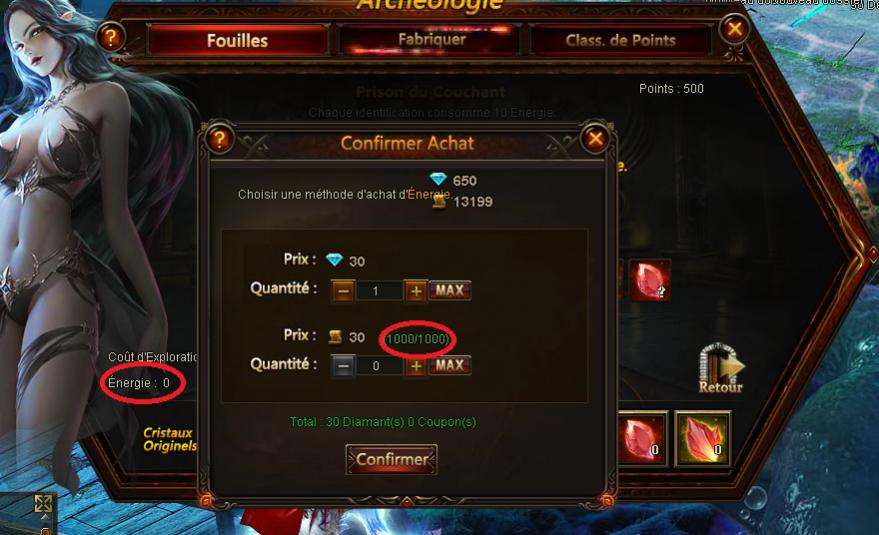
Task: Click the coupon balance icon showing 13199
Action: click(439, 200)
